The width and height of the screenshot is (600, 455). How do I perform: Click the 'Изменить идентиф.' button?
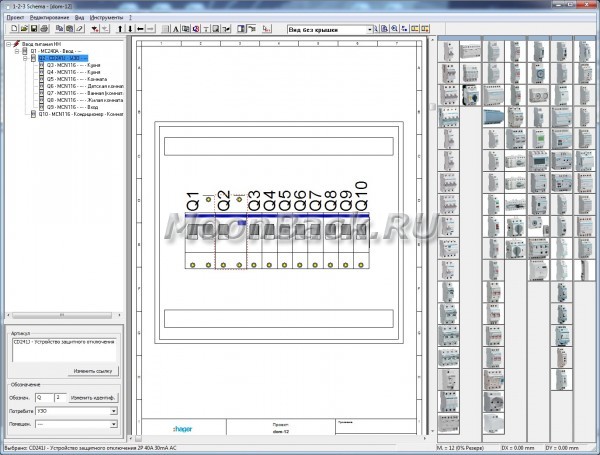(x=94, y=397)
